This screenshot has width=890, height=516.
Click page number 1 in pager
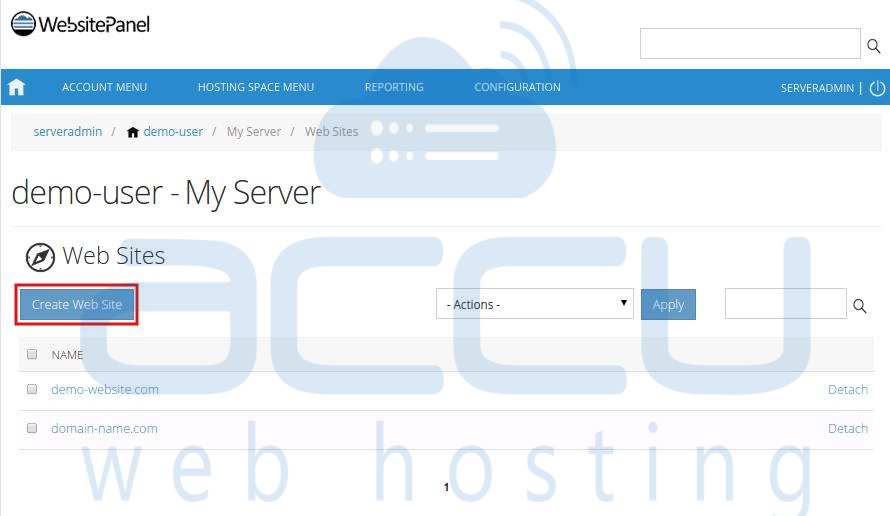(446, 487)
